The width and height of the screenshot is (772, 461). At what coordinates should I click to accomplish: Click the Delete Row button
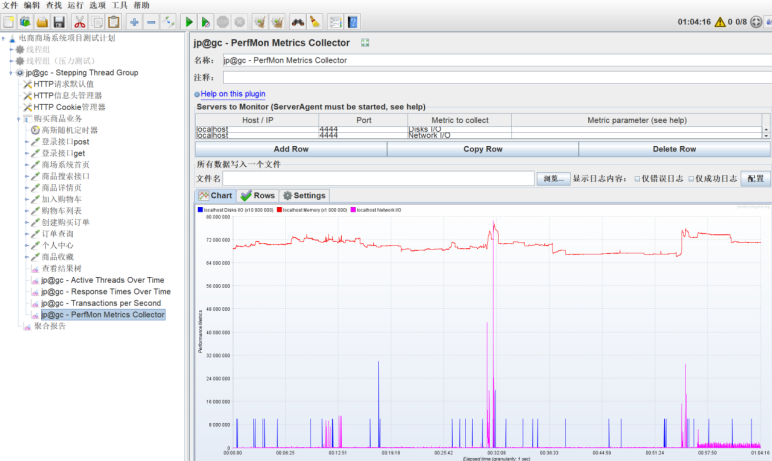click(x=675, y=149)
